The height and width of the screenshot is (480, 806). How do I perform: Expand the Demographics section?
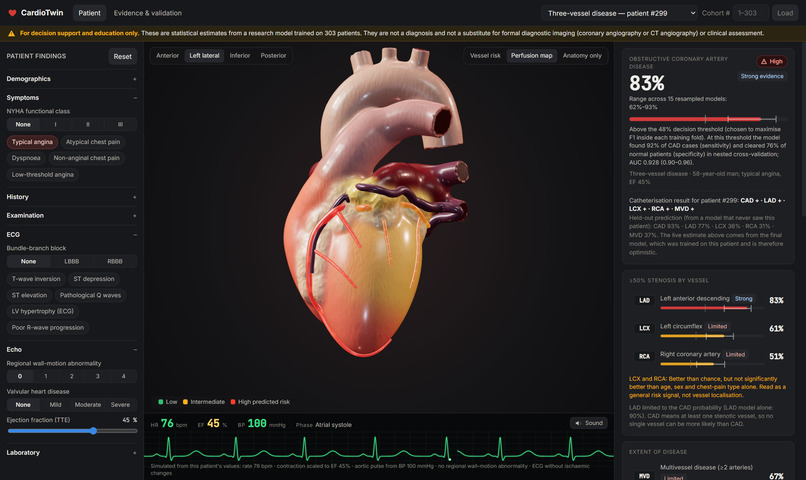71,79
